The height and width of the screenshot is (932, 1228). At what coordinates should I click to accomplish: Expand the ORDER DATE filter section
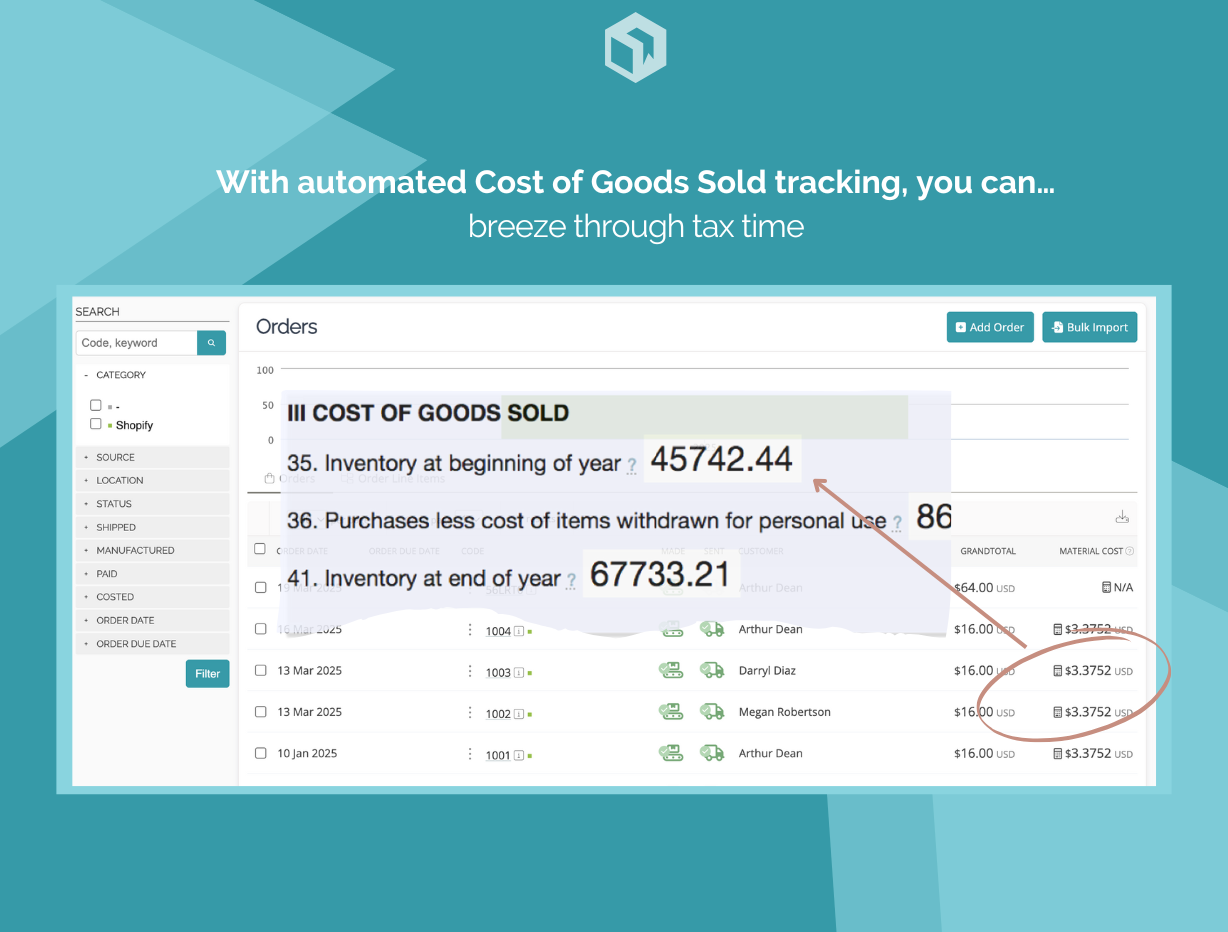coord(152,620)
